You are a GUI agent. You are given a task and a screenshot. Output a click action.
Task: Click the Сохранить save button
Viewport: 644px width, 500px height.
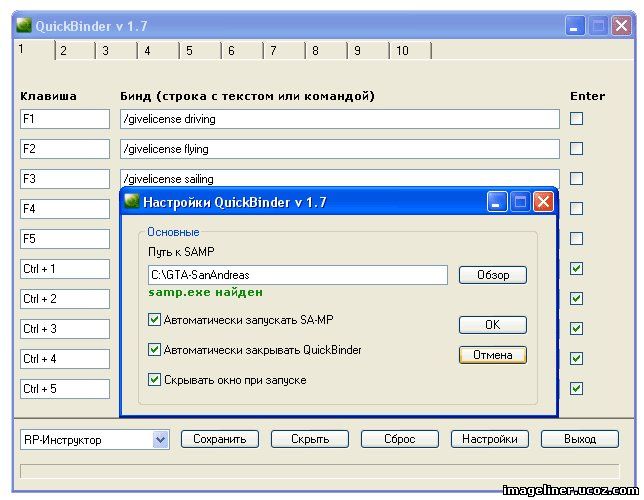tap(220, 439)
